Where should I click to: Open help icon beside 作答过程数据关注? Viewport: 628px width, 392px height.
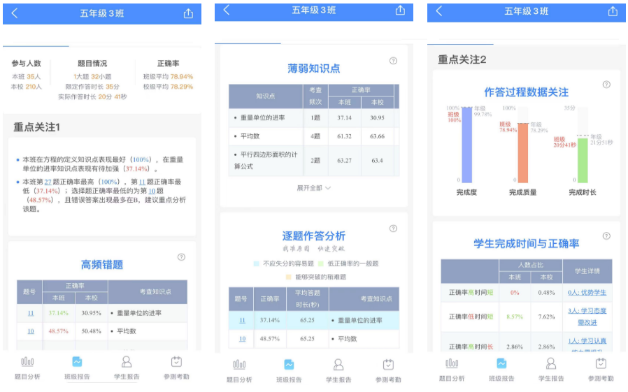[606, 84]
